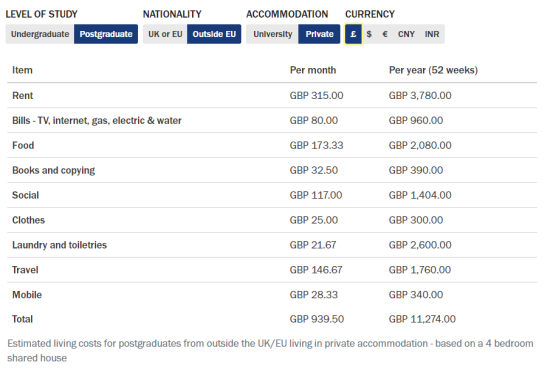Image resolution: width=554 pixels, height=380 pixels.
Task: Choose University accommodation option
Action: tap(272, 34)
